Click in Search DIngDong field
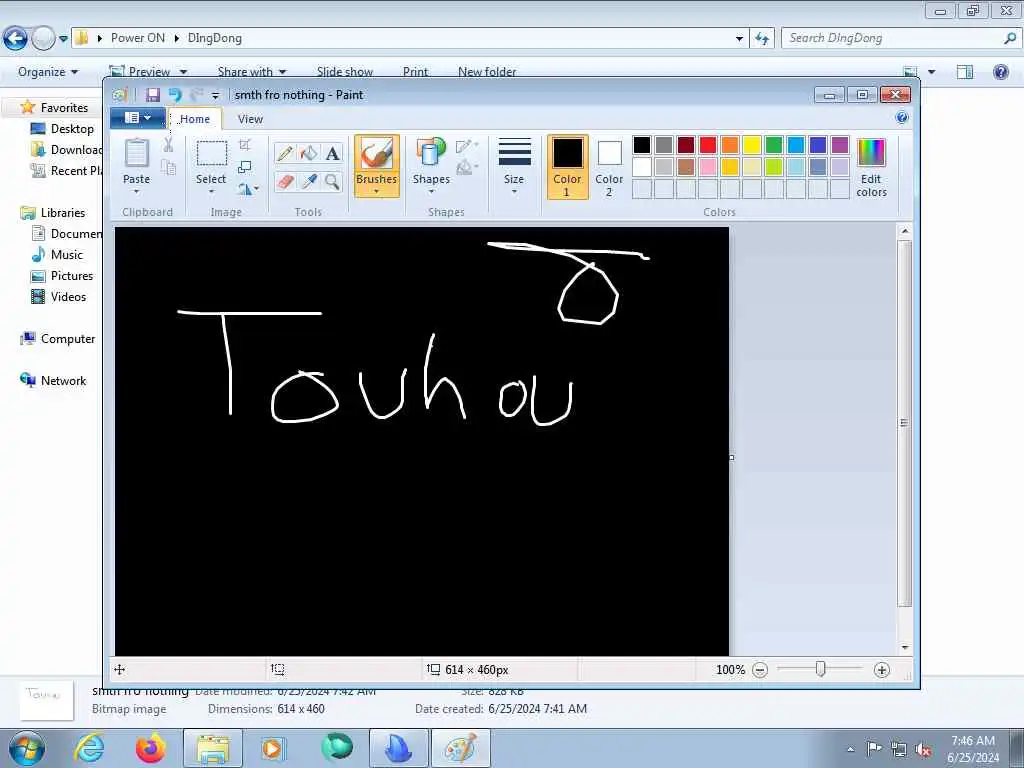The height and width of the screenshot is (768, 1024). pyautogui.click(x=901, y=39)
